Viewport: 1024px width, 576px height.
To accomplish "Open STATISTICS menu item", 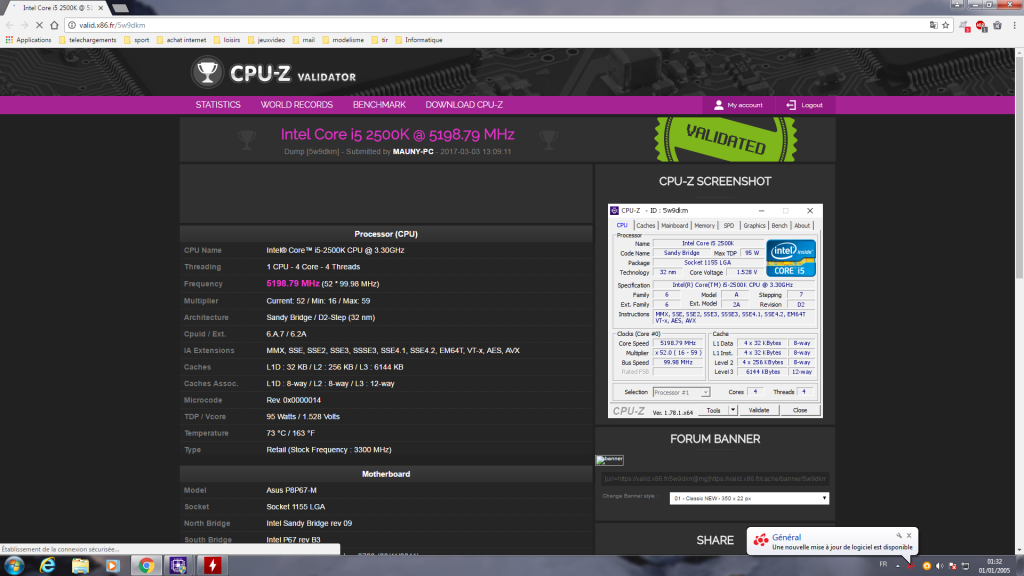I will pyautogui.click(x=218, y=104).
